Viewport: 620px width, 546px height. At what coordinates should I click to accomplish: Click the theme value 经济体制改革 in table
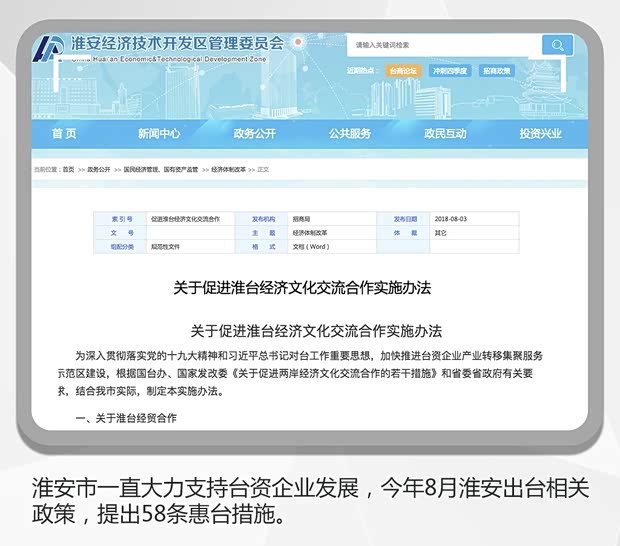[x=310, y=233]
